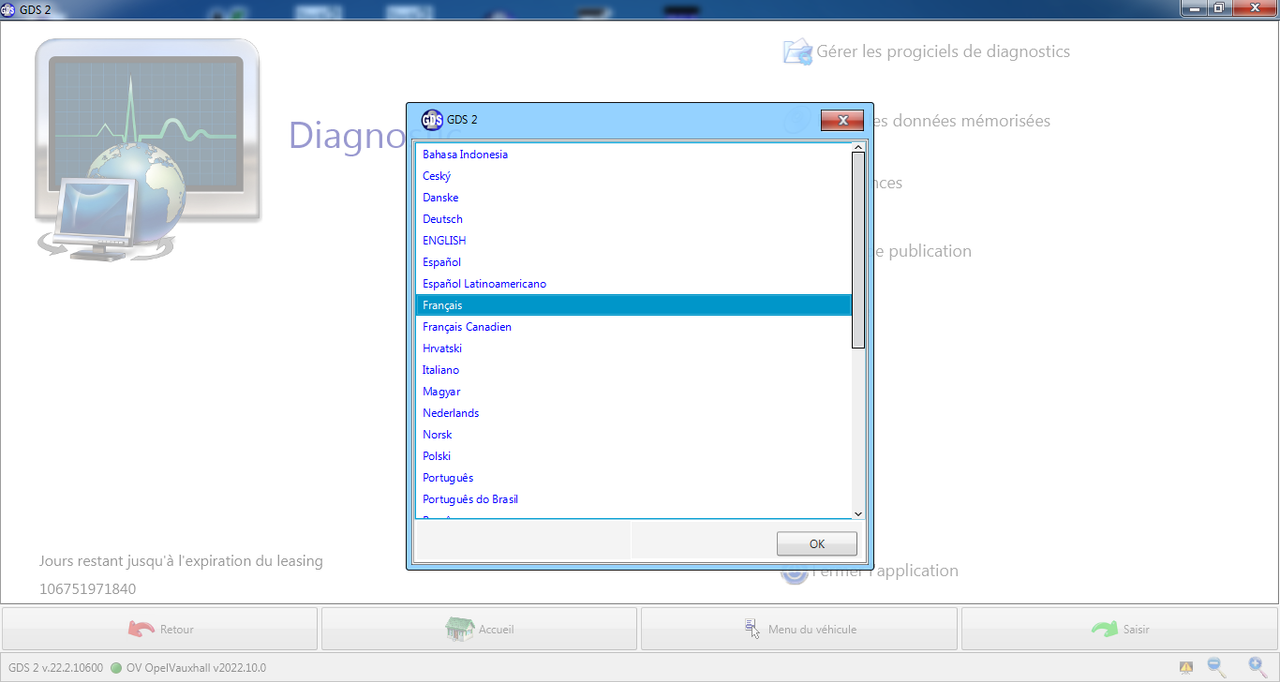Choose Français Canadien in the list
This screenshot has height=682, width=1280.
click(x=633, y=327)
